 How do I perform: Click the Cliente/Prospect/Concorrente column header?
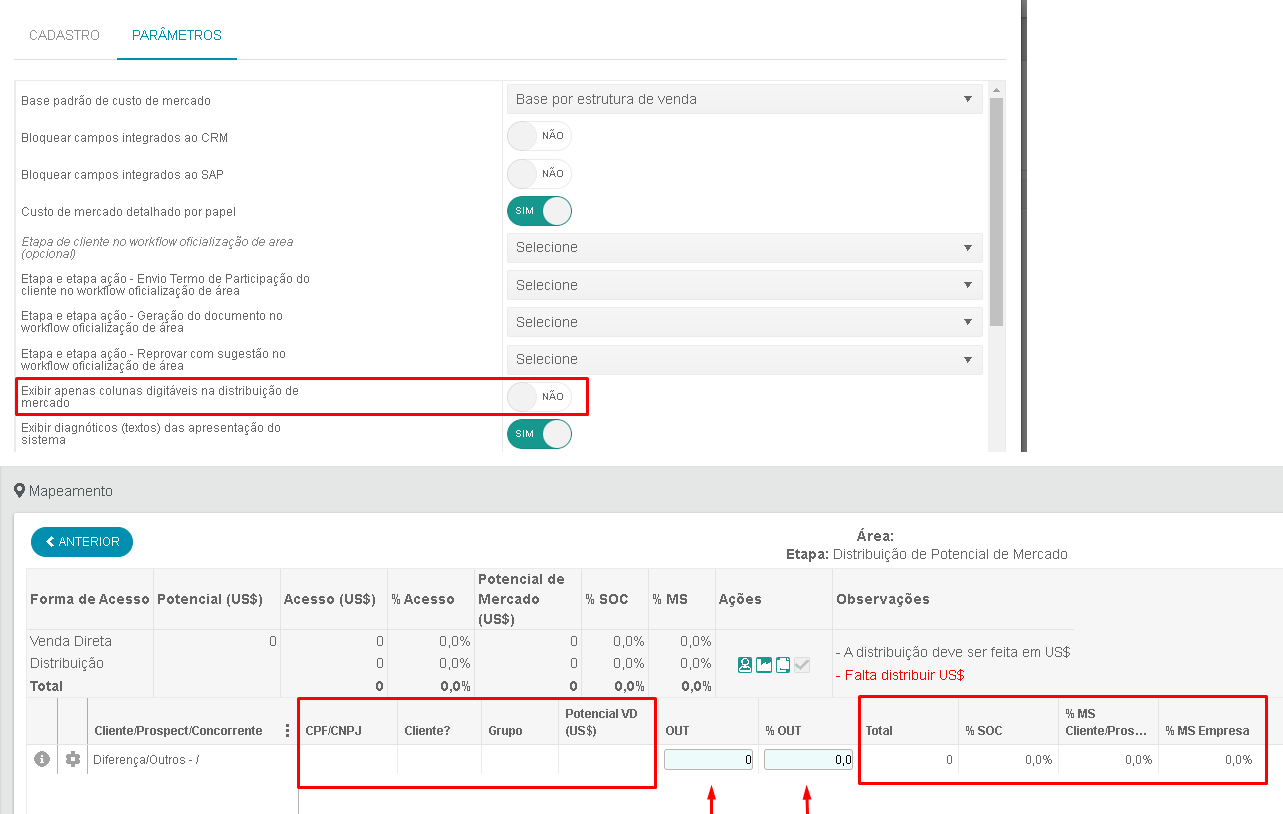178,731
